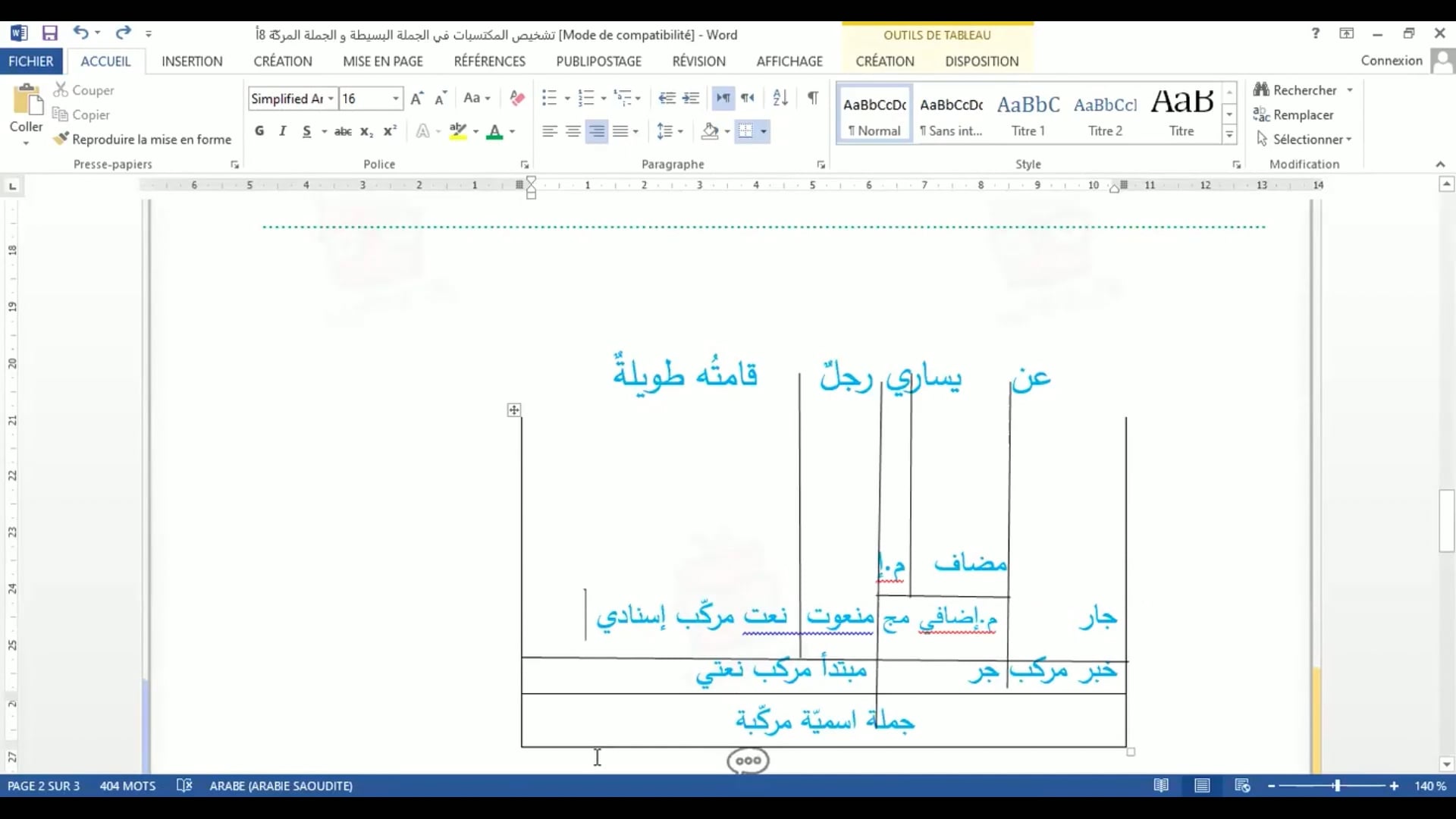This screenshot has width=1456, height=819.
Task: Apply the Titre 1 style
Action: tap(1028, 114)
